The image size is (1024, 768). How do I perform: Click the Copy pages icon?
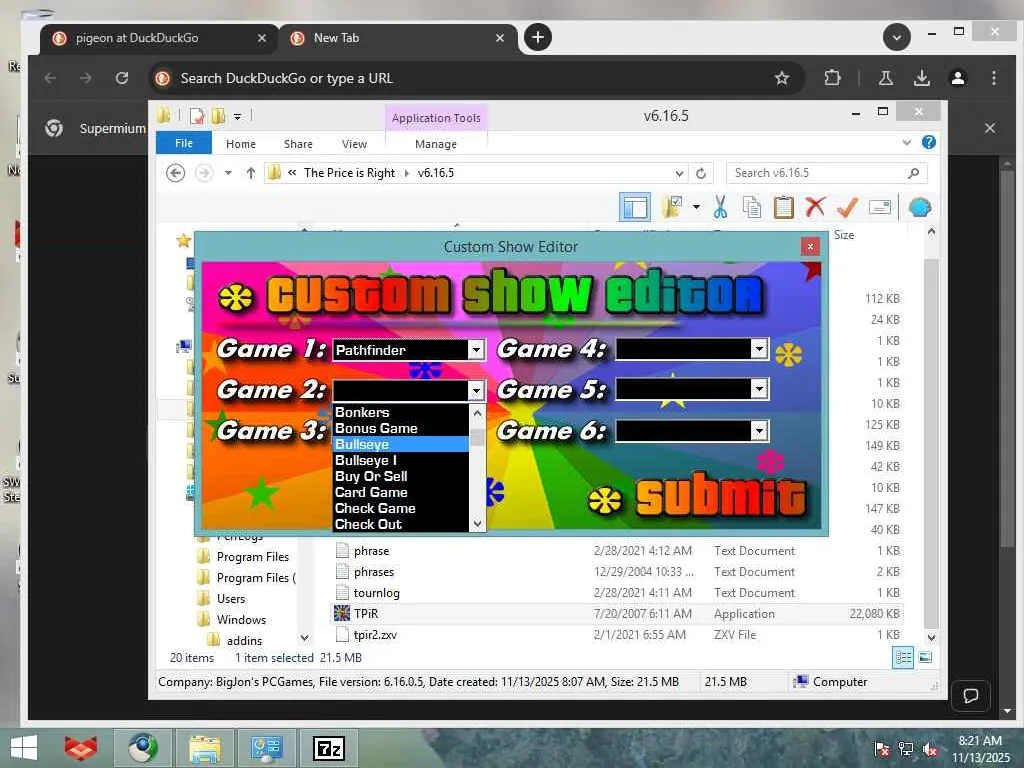[x=752, y=207]
